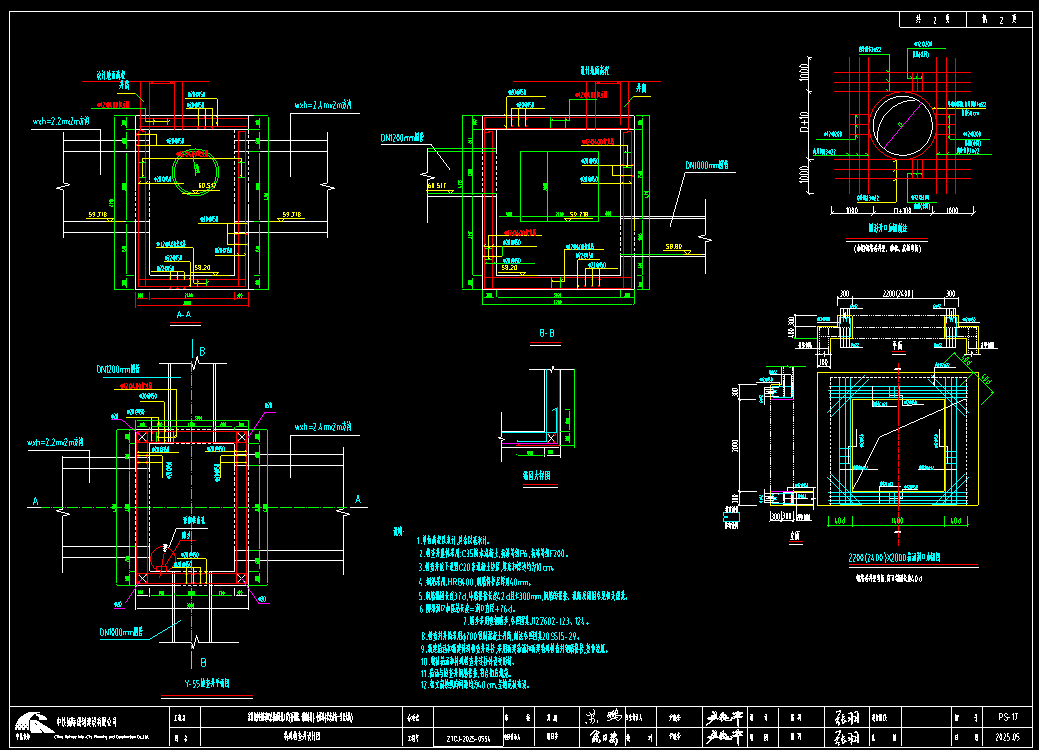The width and height of the screenshot is (1039, 750).
Task: Click the A-A section title label
Action: click(x=184, y=314)
